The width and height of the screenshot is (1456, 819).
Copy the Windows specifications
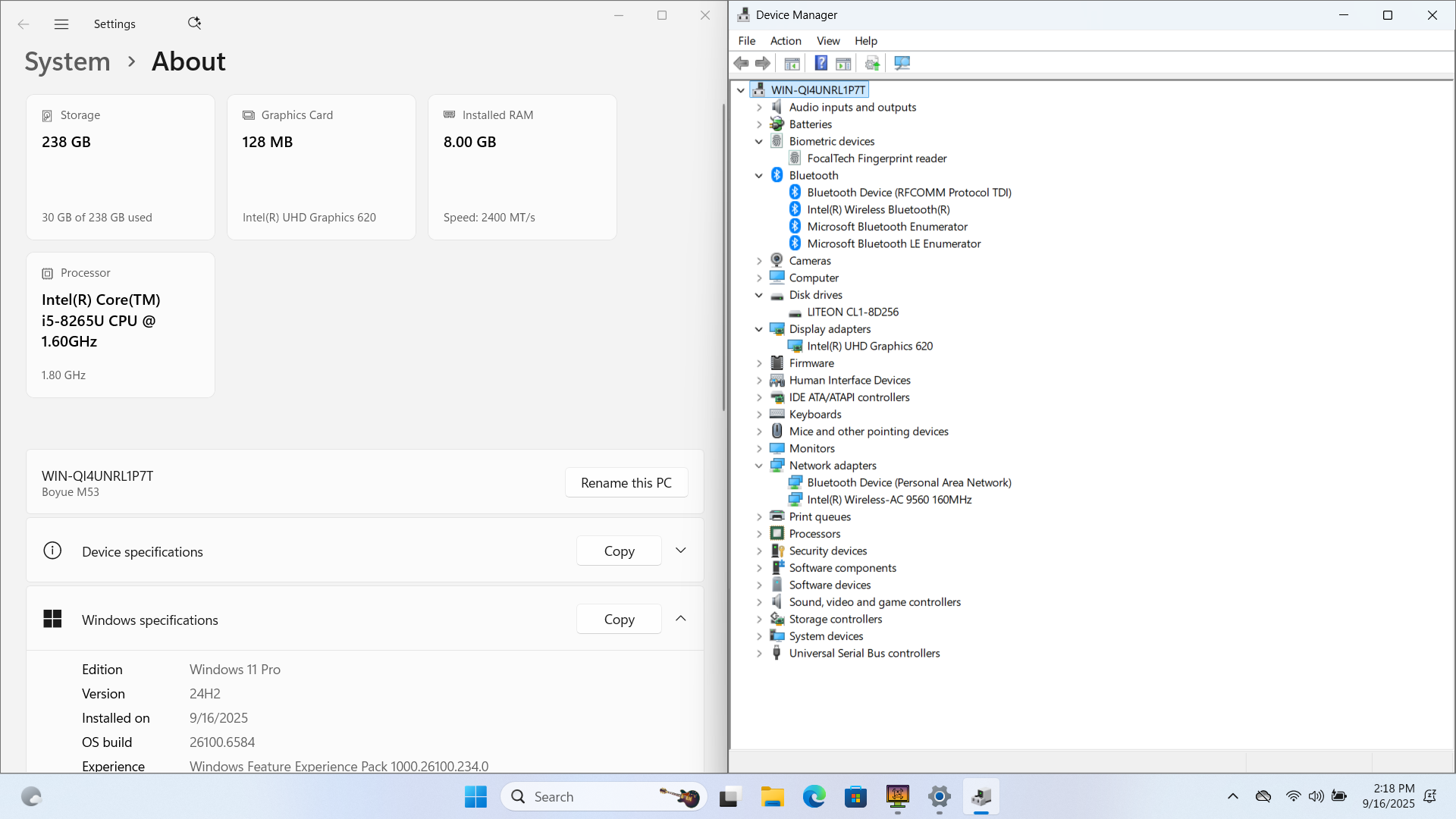pyautogui.click(x=619, y=620)
